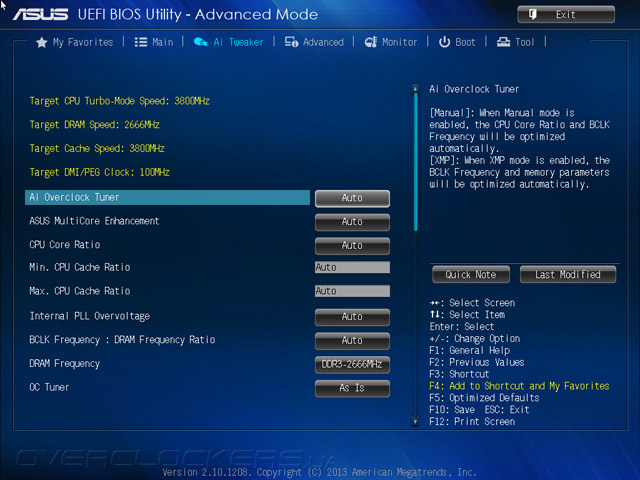
Task: Click the Boot power icon
Action: pos(444,42)
